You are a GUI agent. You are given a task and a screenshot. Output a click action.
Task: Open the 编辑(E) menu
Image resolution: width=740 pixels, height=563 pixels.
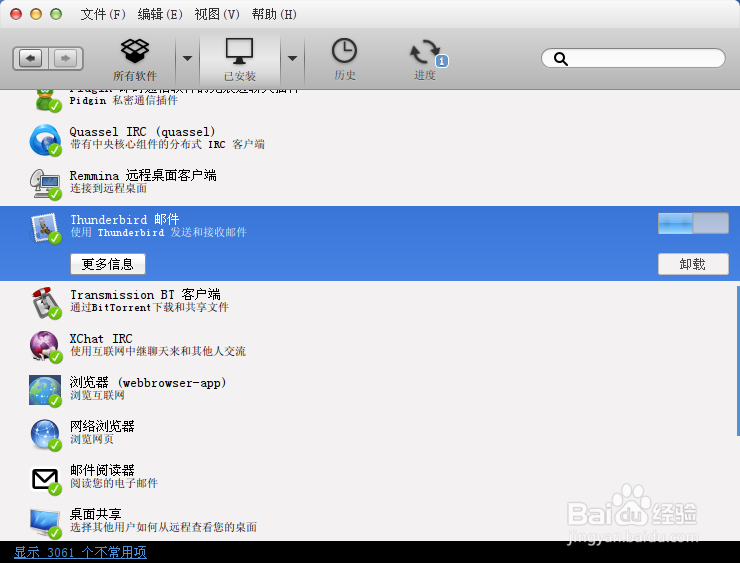[160, 14]
